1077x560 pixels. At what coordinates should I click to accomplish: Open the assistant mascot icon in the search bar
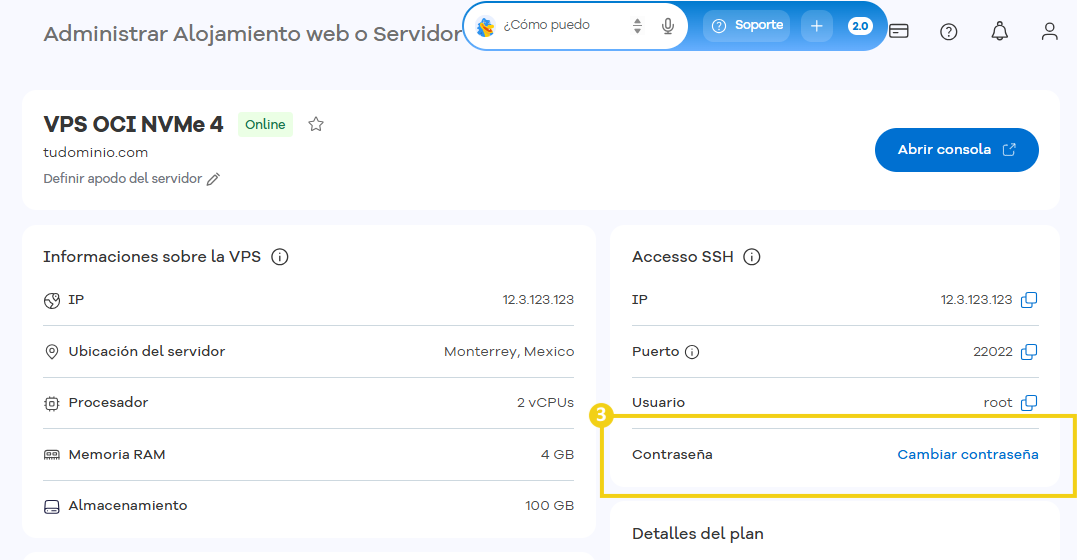(x=486, y=26)
